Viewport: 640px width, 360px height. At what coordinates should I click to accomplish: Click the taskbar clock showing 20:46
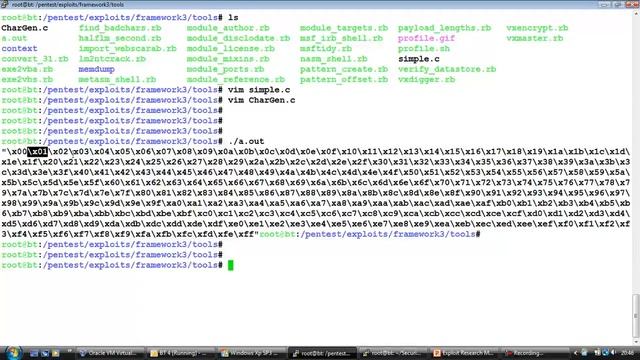(x=627, y=352)
